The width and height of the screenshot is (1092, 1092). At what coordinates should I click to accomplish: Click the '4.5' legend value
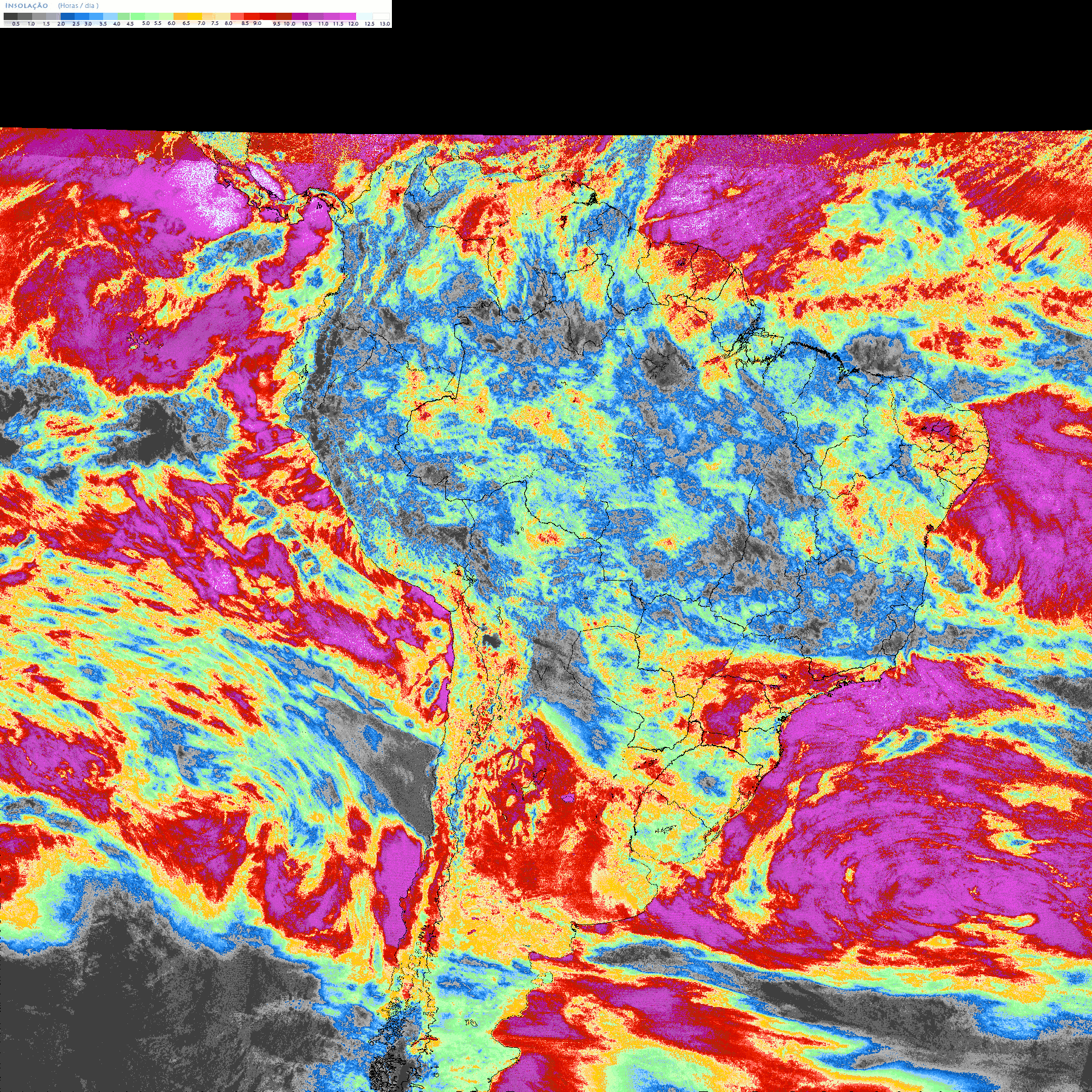(130, 24)
